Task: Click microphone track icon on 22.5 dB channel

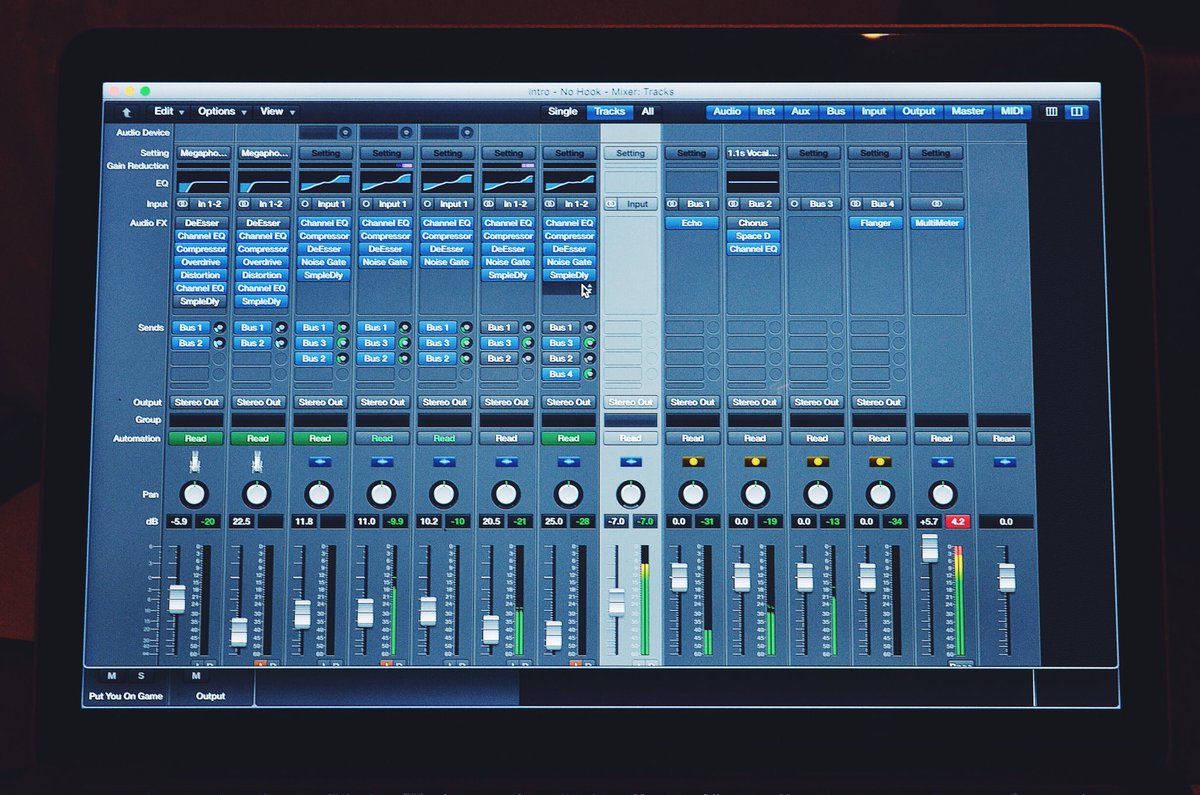Action: pyautogui.click(x=257, y=461)
